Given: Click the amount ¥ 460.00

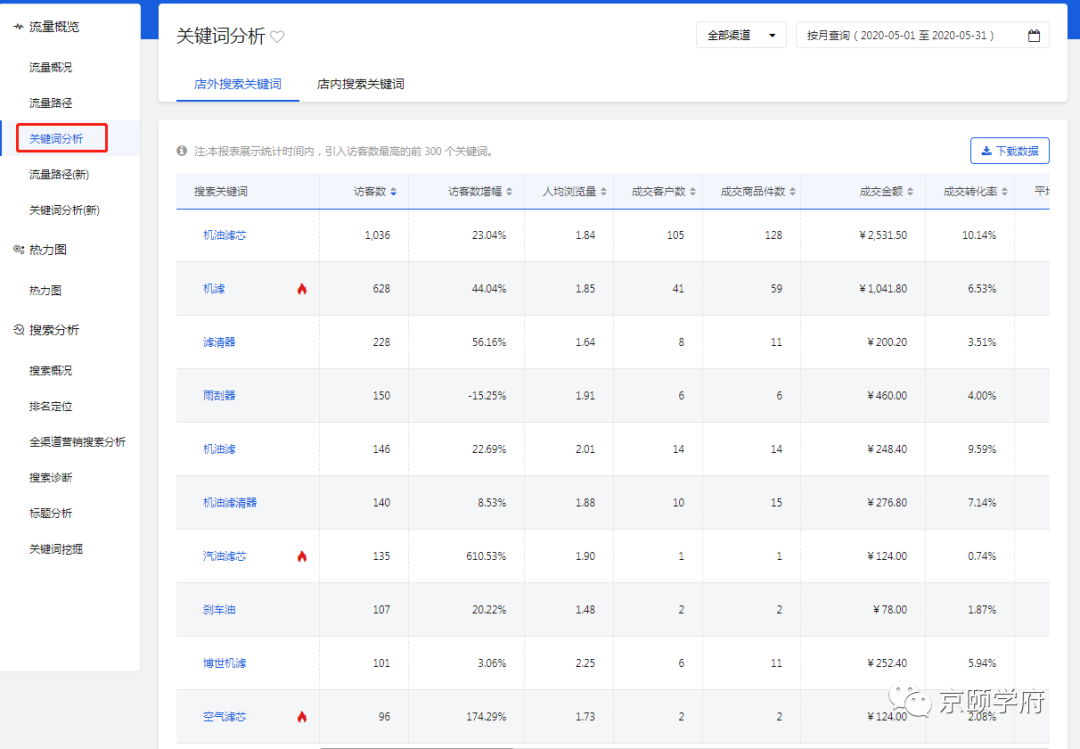Looking at the screenshot, I should (887, 396).
